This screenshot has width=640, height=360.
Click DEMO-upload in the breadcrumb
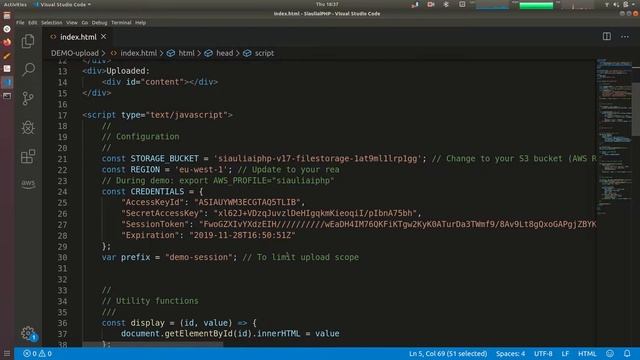click(75, 53)
